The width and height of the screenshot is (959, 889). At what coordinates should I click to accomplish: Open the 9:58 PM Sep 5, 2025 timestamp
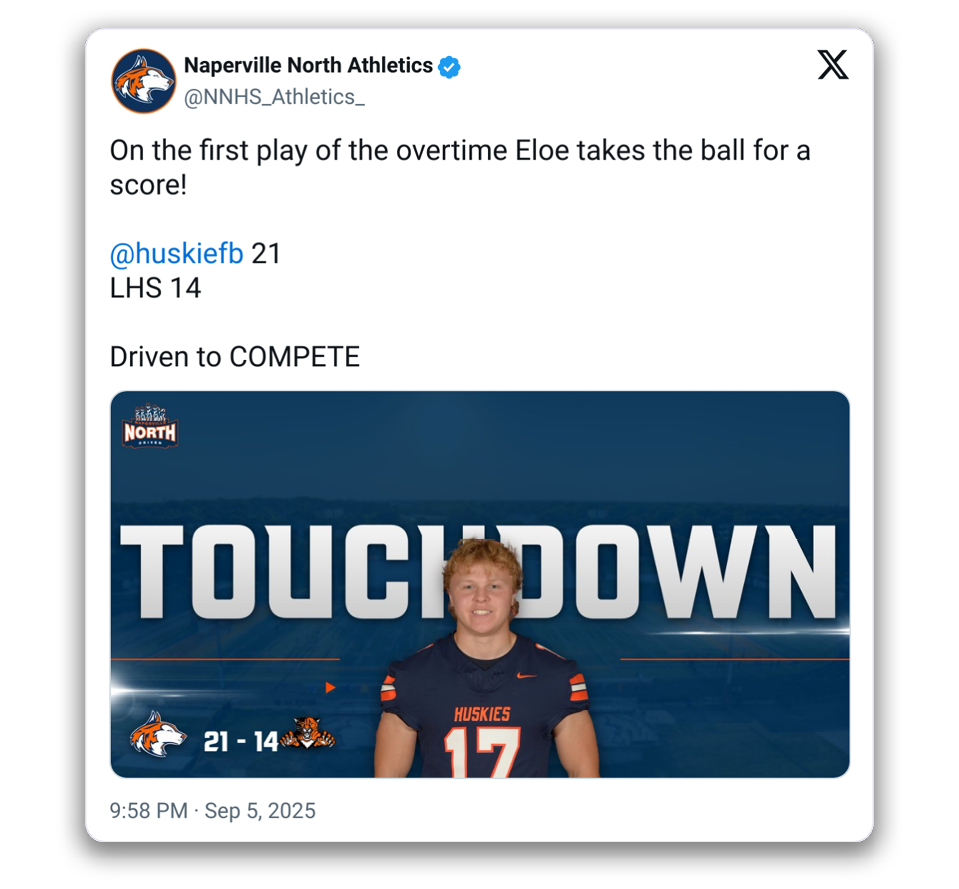(212, 810)
